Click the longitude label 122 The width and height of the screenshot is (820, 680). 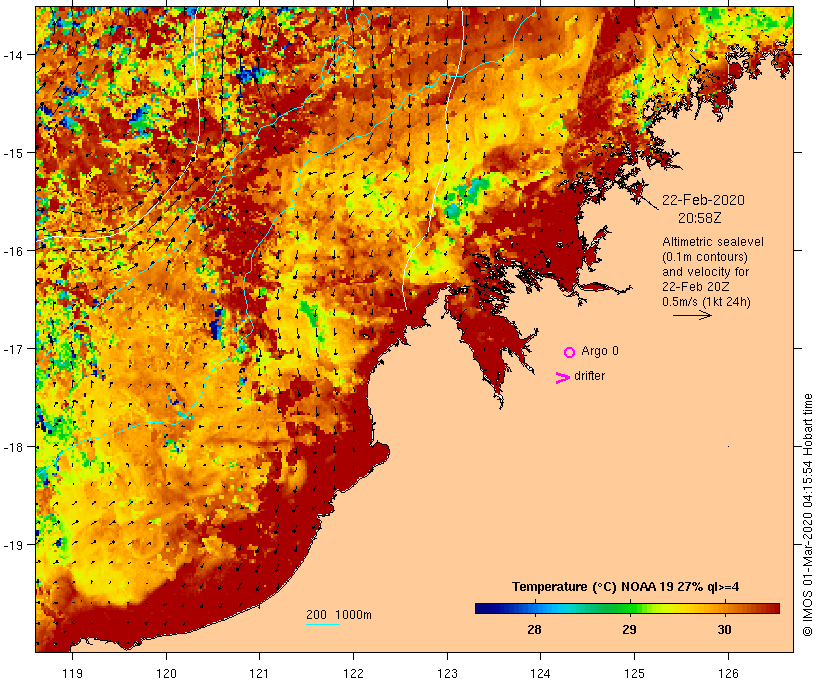click(354, 673)
